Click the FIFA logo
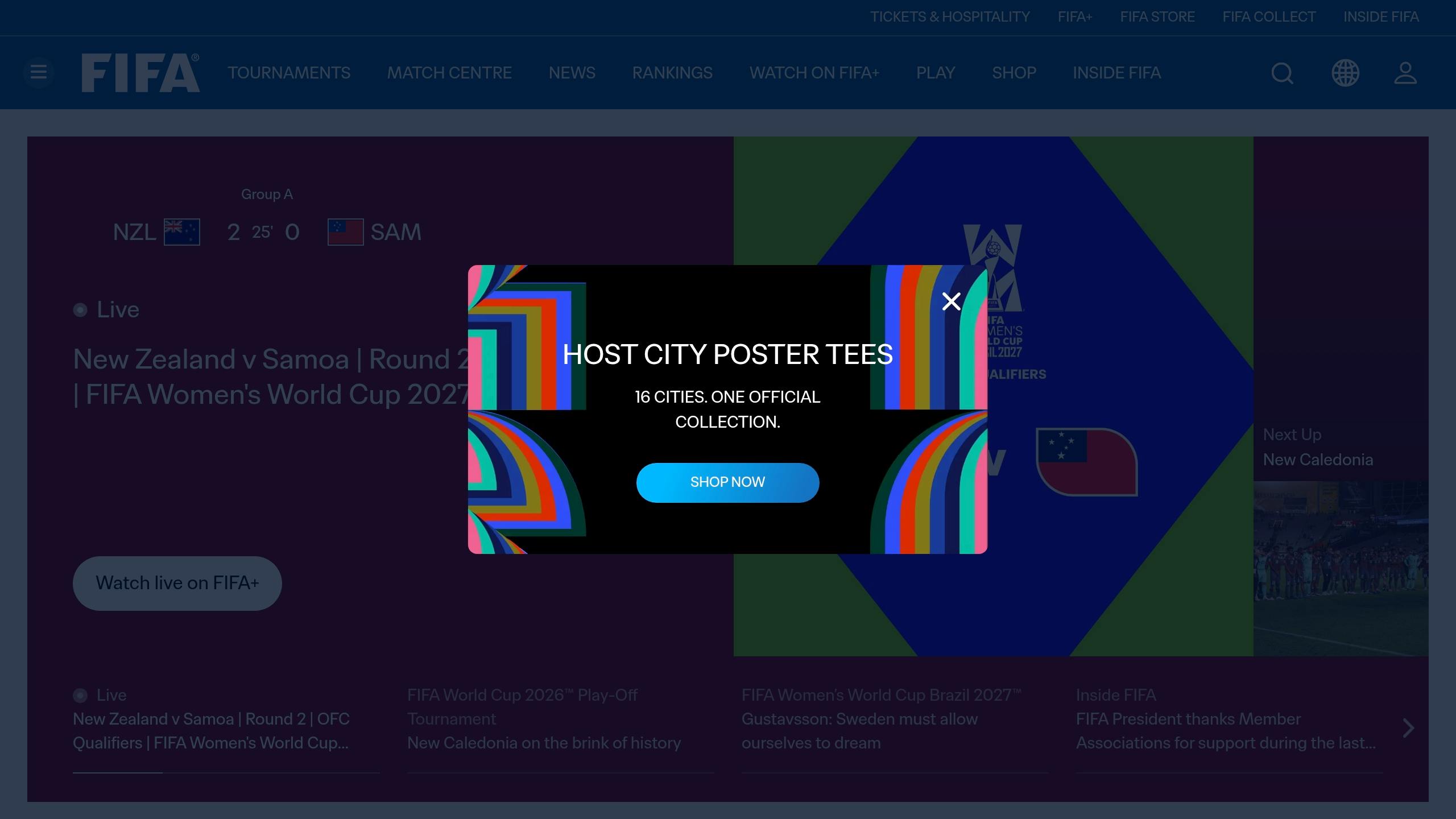 [140, 73]
